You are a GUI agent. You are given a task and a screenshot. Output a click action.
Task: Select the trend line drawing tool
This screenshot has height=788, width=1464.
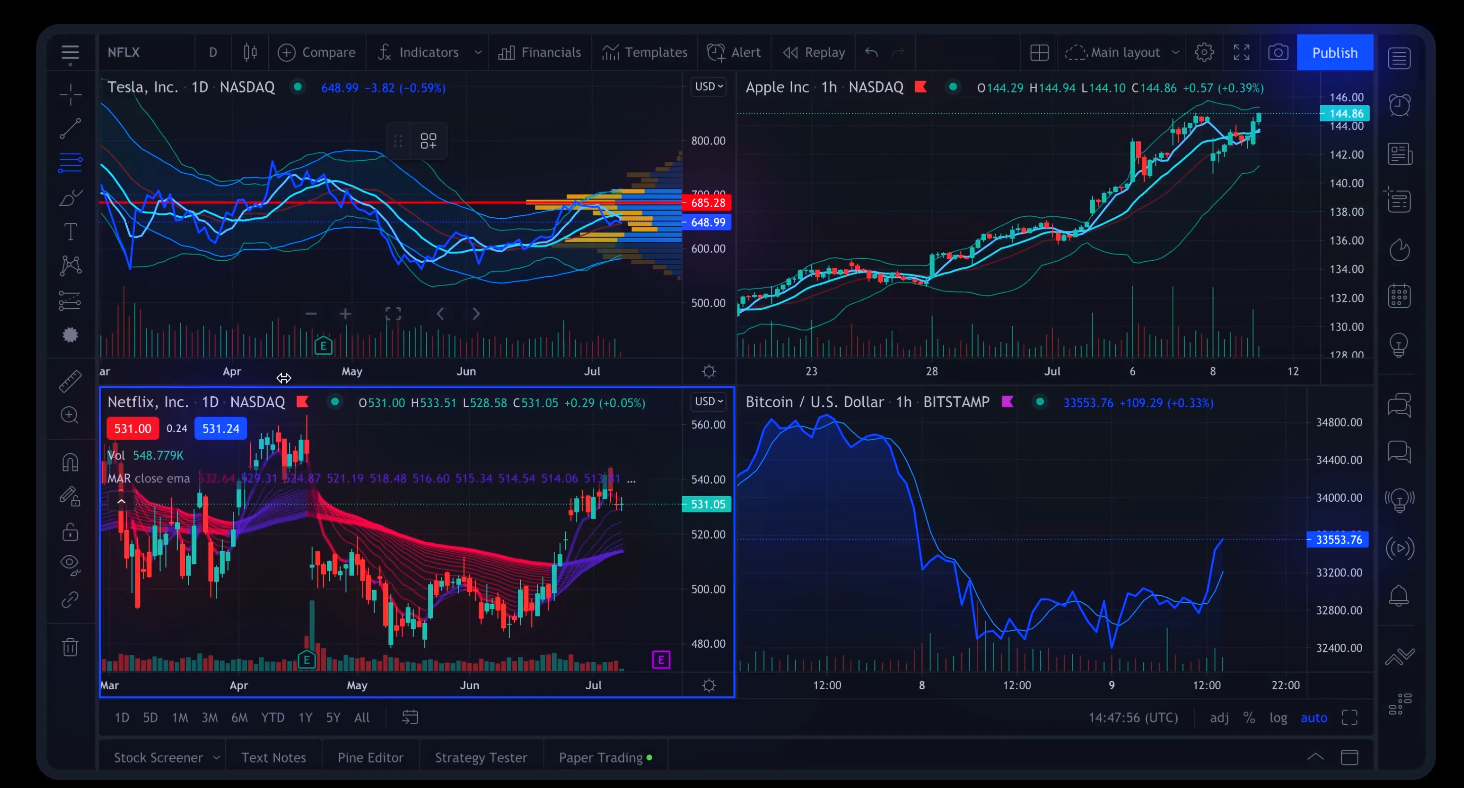(70, 128)
